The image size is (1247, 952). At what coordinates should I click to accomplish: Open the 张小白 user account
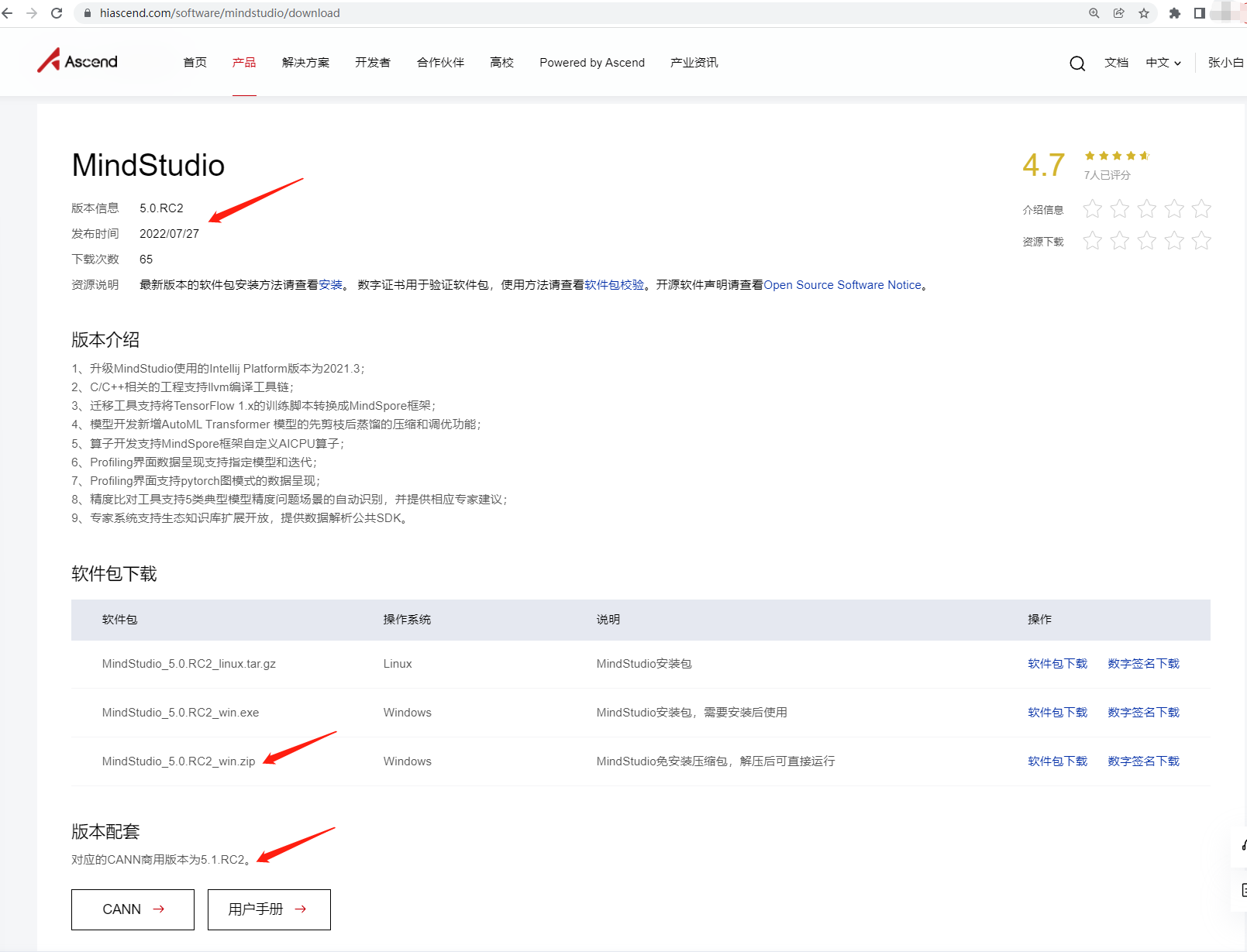point(1226,63)
